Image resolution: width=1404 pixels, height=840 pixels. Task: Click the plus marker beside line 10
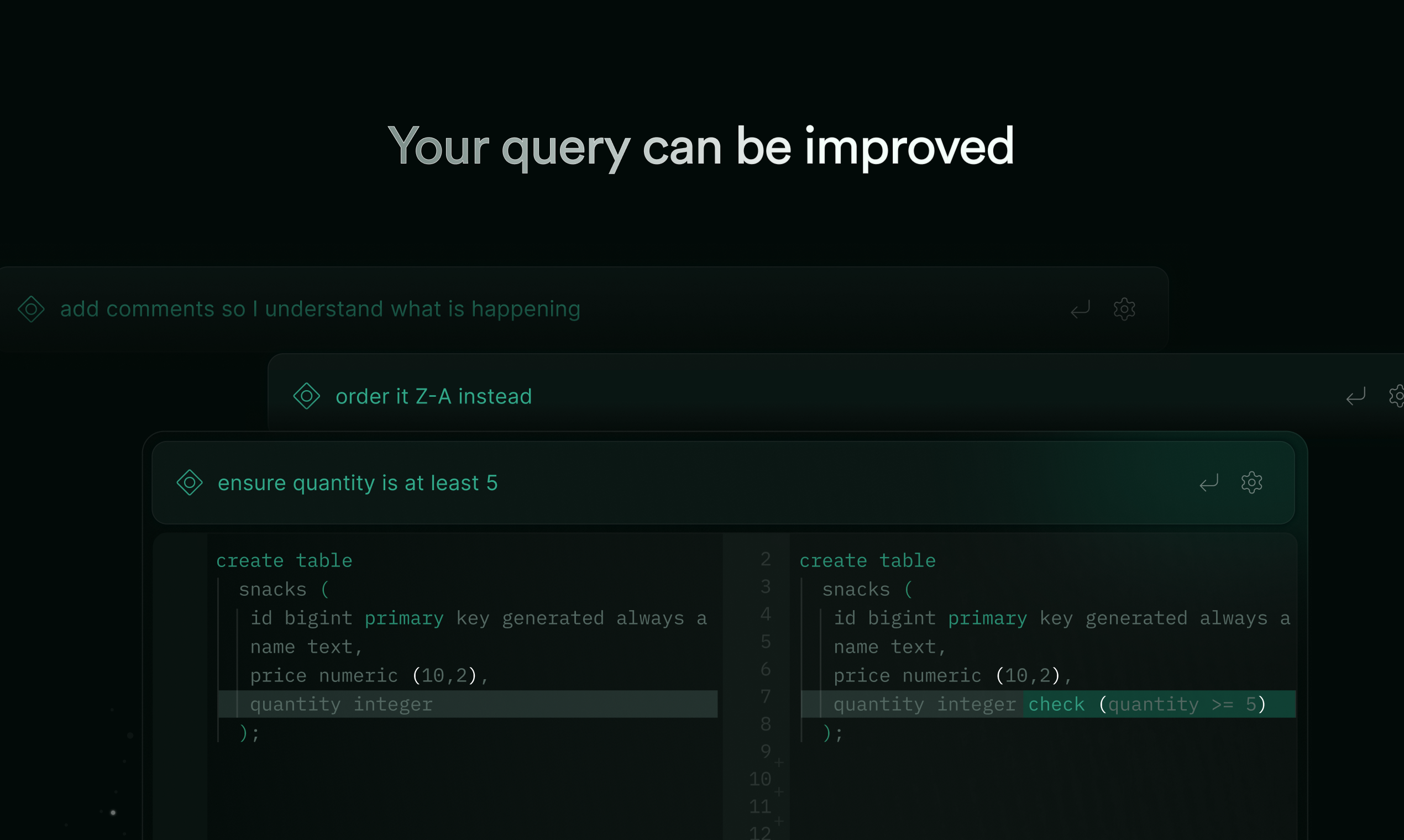779,791
